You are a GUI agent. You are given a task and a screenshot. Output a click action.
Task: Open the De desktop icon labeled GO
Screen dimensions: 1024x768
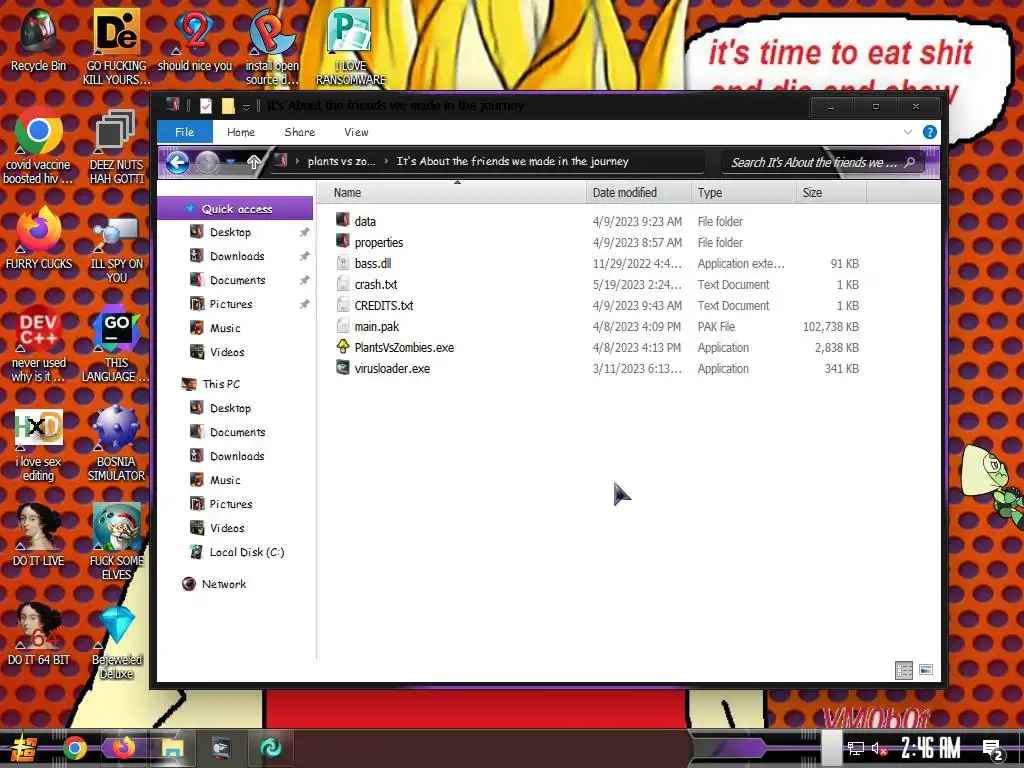pos(116,46)
